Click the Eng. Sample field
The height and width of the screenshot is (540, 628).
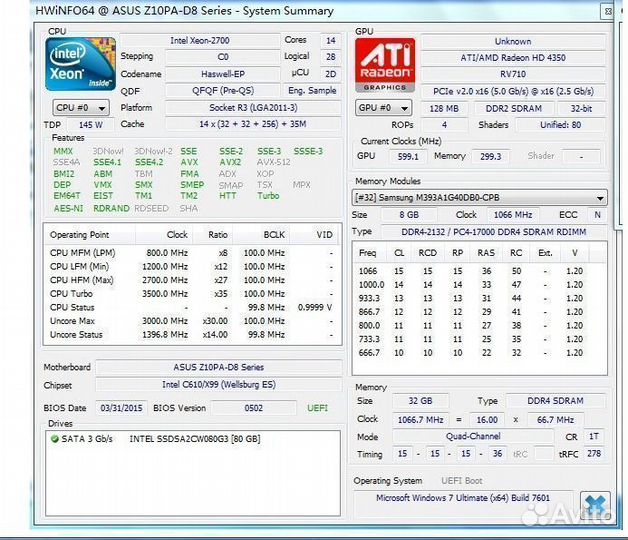point(312,91)
